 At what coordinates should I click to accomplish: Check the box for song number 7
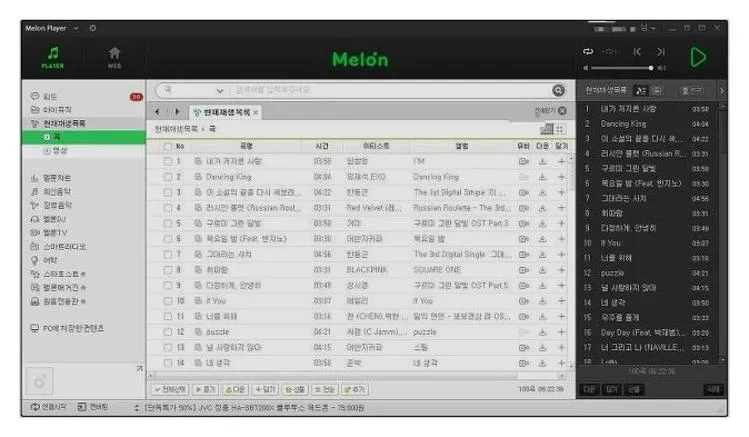tap(168, 255)
